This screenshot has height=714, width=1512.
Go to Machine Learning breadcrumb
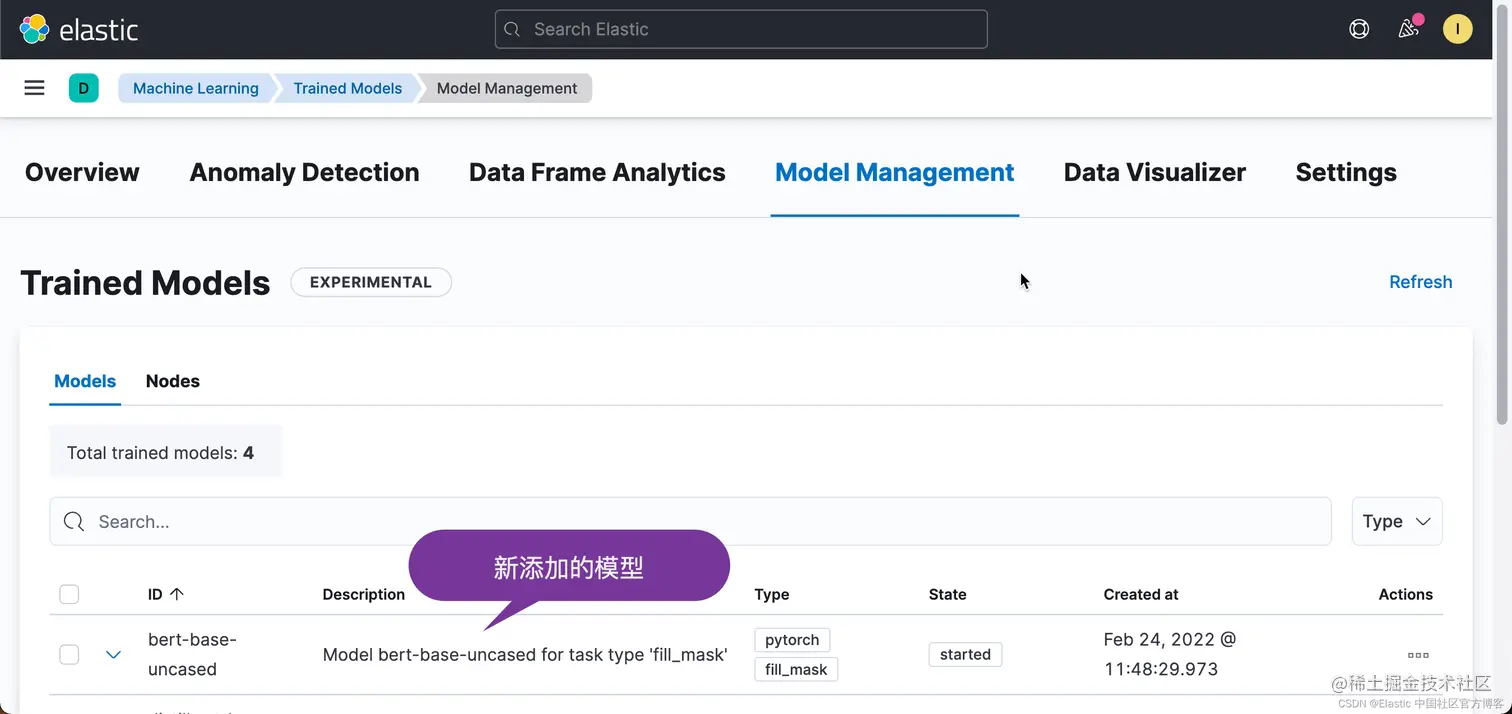point(195,88)
